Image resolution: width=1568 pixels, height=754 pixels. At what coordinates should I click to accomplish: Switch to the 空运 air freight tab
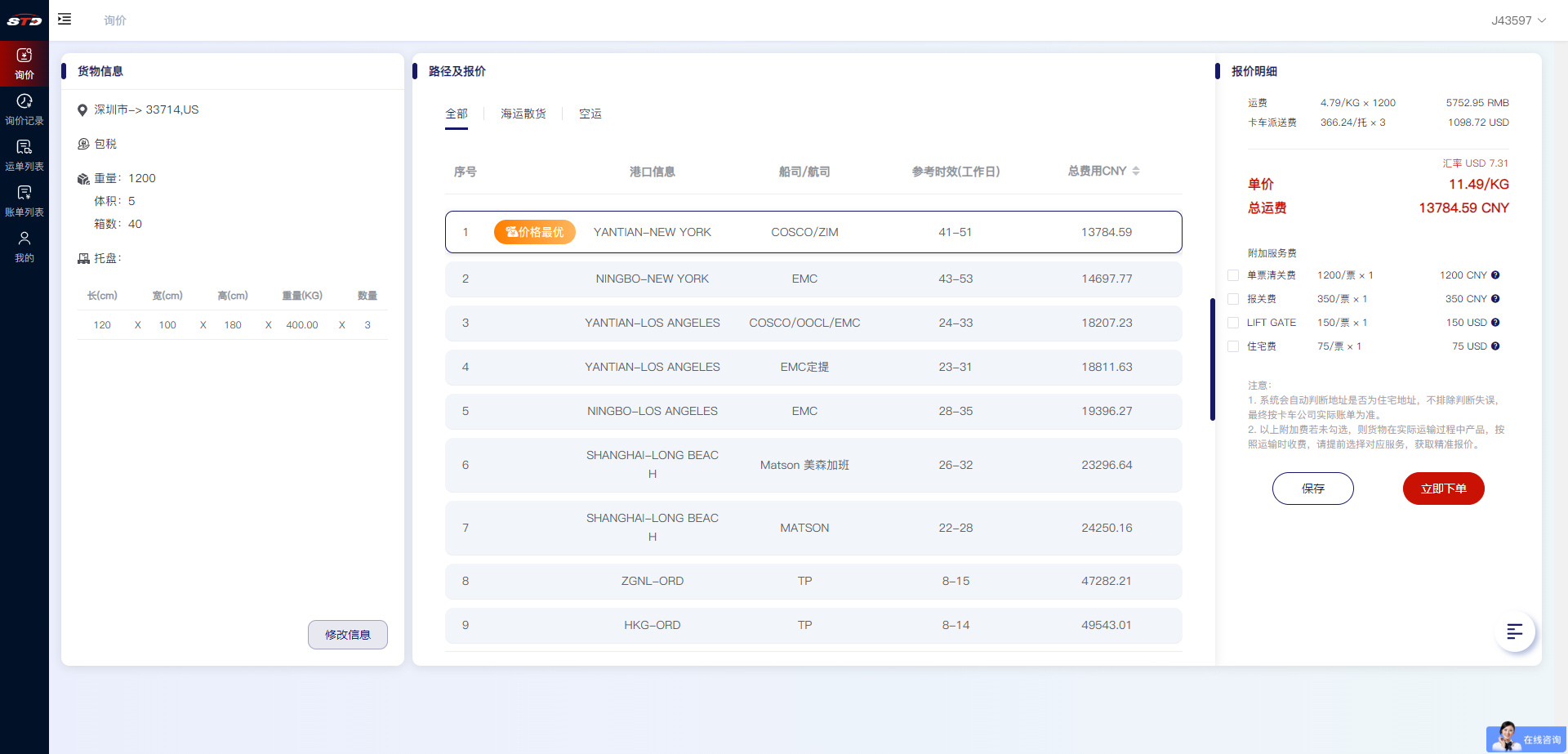point(590,114)
